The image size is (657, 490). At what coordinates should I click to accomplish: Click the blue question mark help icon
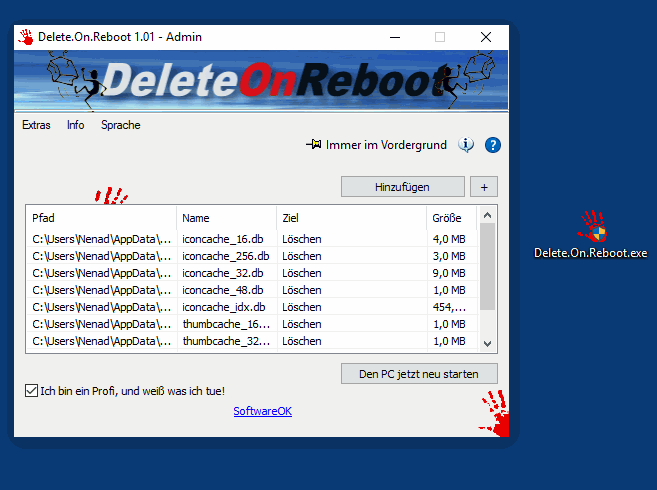[x=493, y=145]
